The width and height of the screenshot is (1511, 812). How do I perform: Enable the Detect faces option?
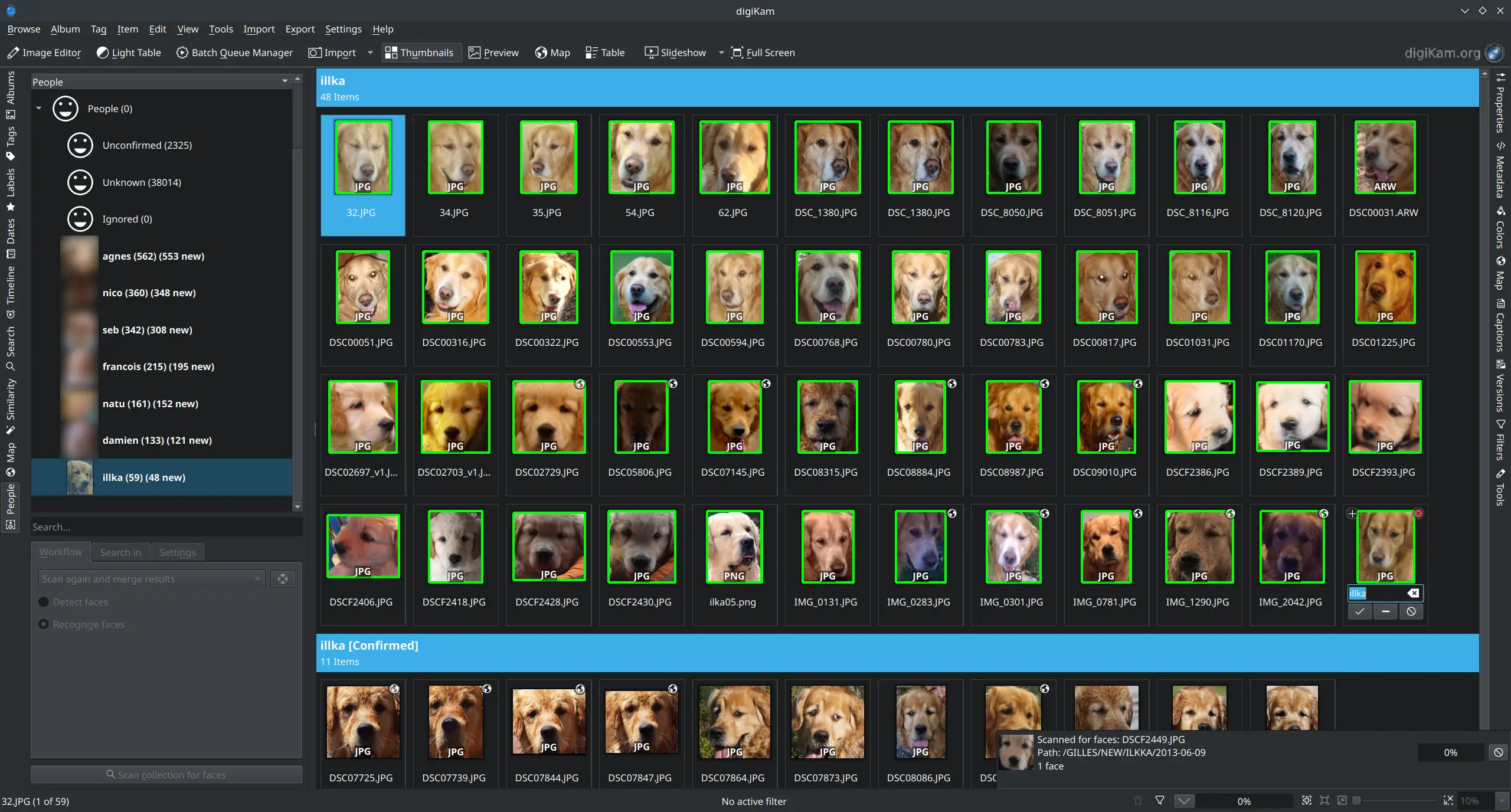coord(44,602)
